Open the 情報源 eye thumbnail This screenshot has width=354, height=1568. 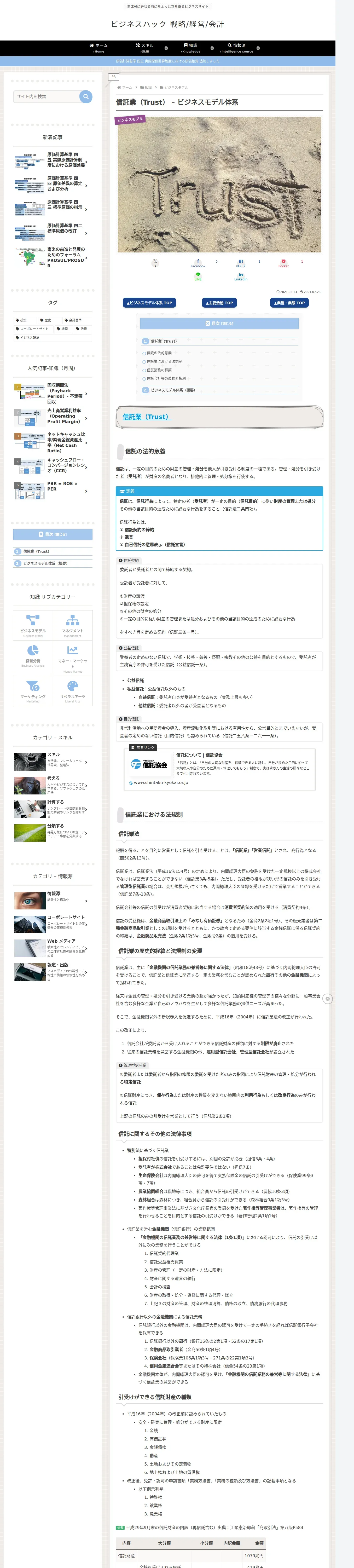point(29,900)
